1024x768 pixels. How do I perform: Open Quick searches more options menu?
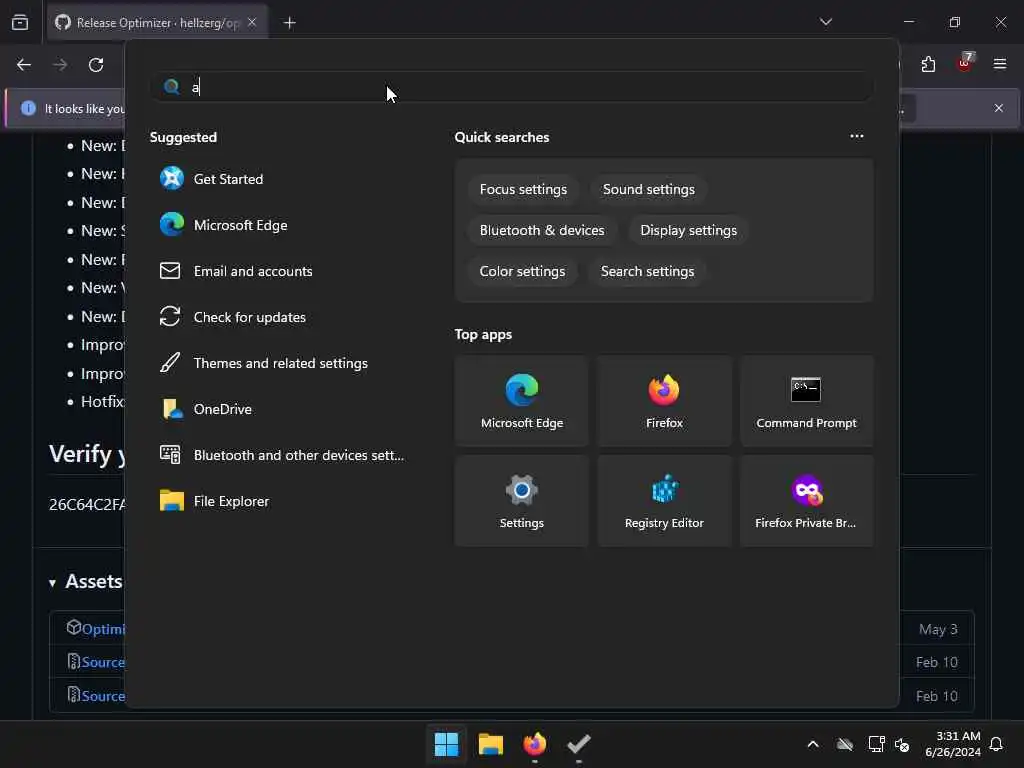pos(857,136)
